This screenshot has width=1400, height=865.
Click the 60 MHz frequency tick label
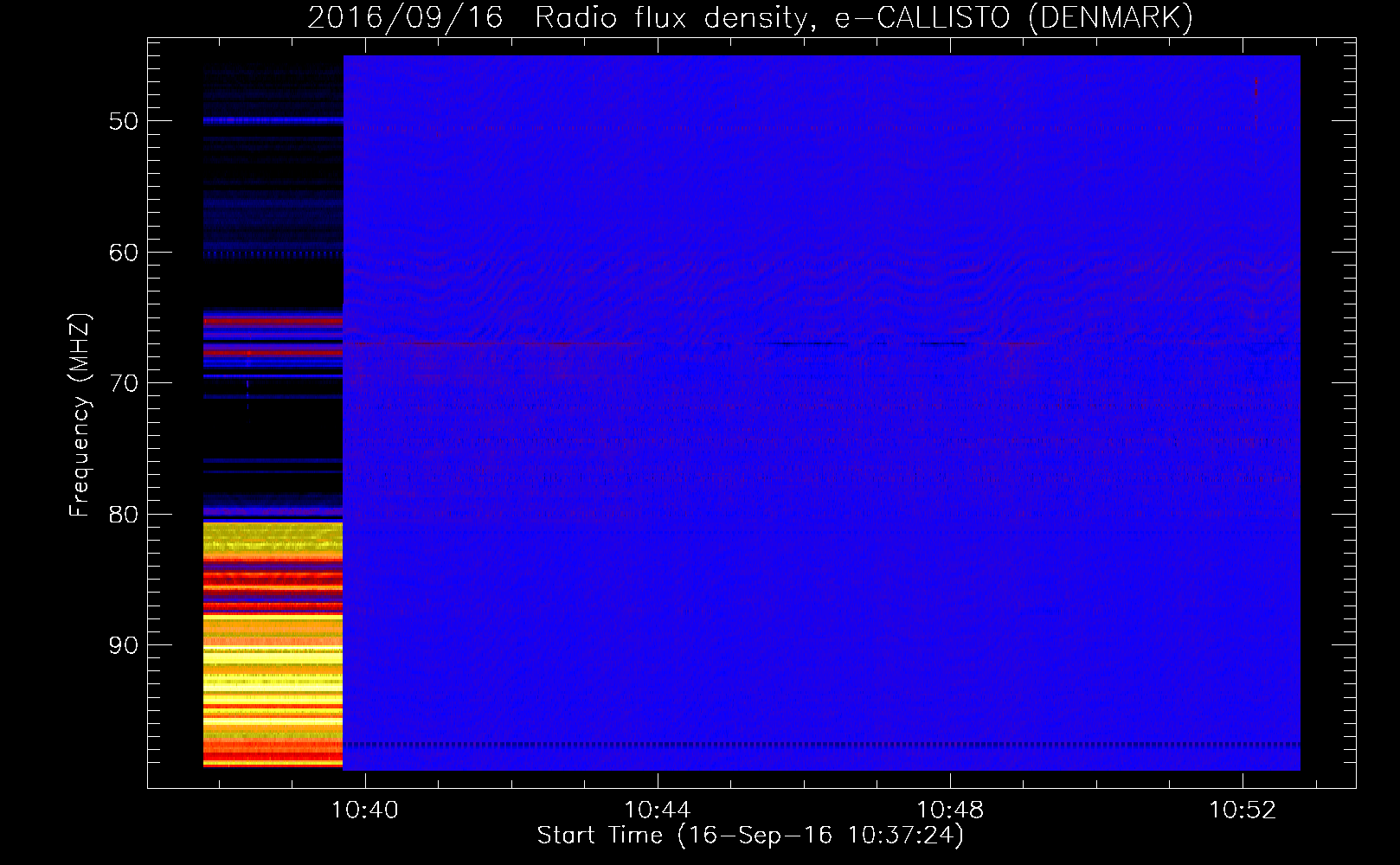point(124,253)
